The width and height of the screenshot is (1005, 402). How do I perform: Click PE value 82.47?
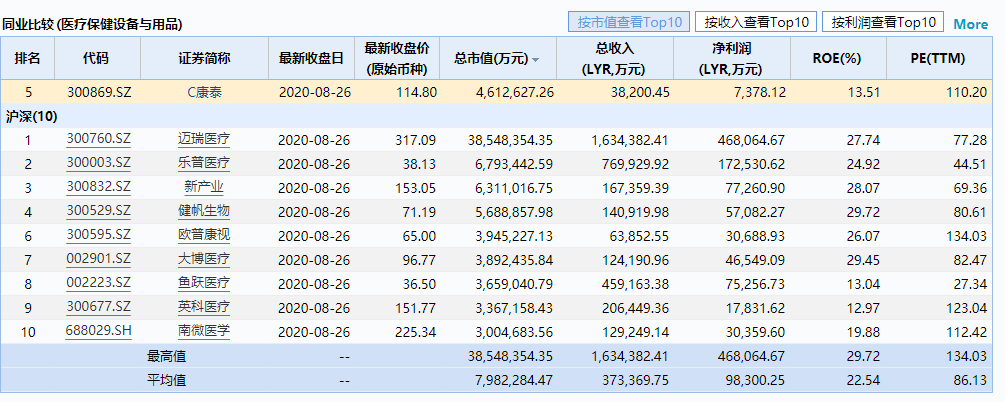point(970,260)
